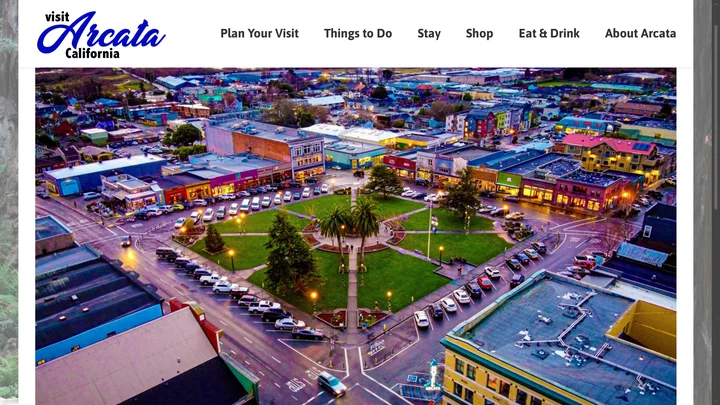Click the redwood background strip on left
720x405 pixels.
[9, 202]
